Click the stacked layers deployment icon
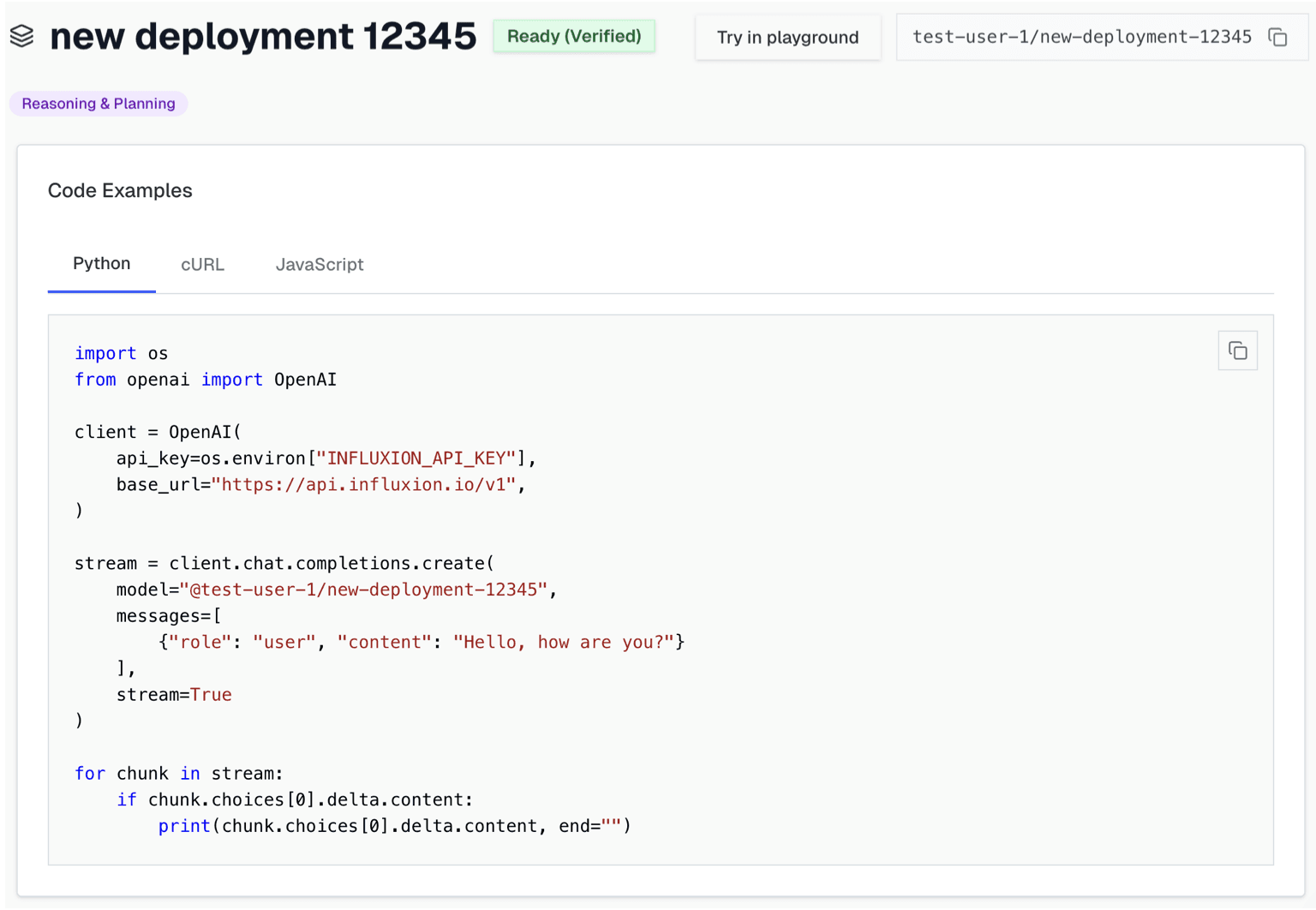The height and width of the screenshot is (910, 1316). pos(21,36)
